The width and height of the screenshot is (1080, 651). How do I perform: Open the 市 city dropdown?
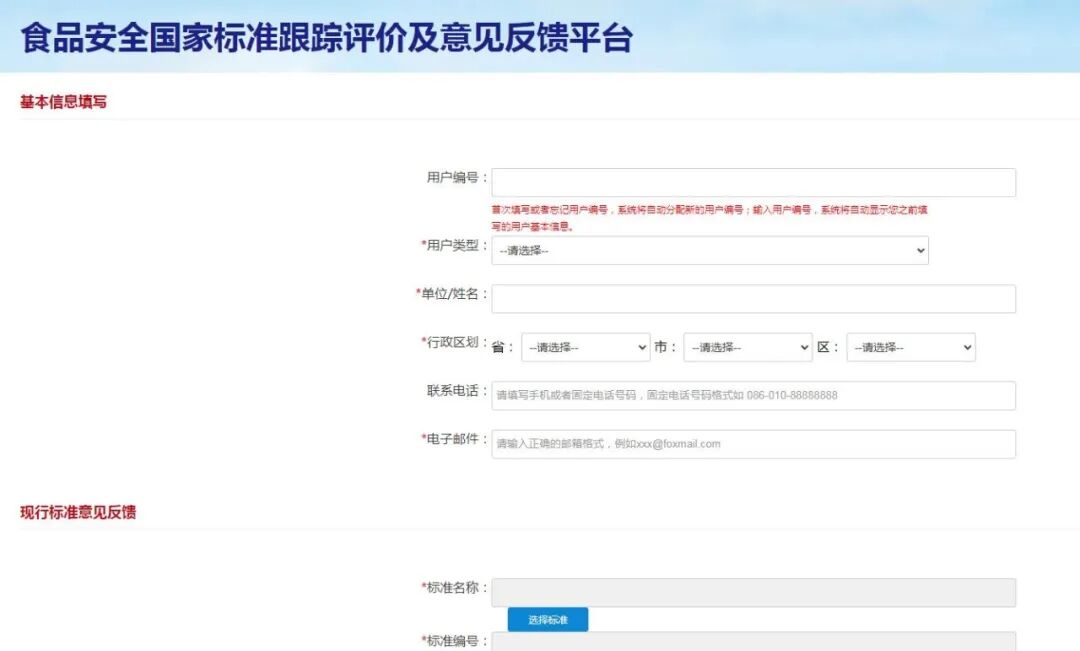[x=747, y=347]
